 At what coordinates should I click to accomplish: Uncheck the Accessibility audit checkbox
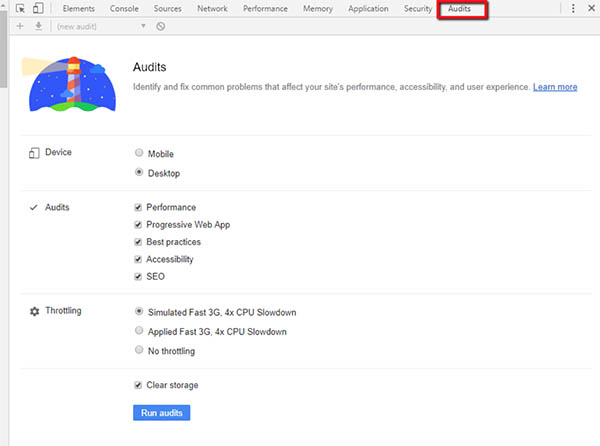pyautogui.click(x=138, y=259)
